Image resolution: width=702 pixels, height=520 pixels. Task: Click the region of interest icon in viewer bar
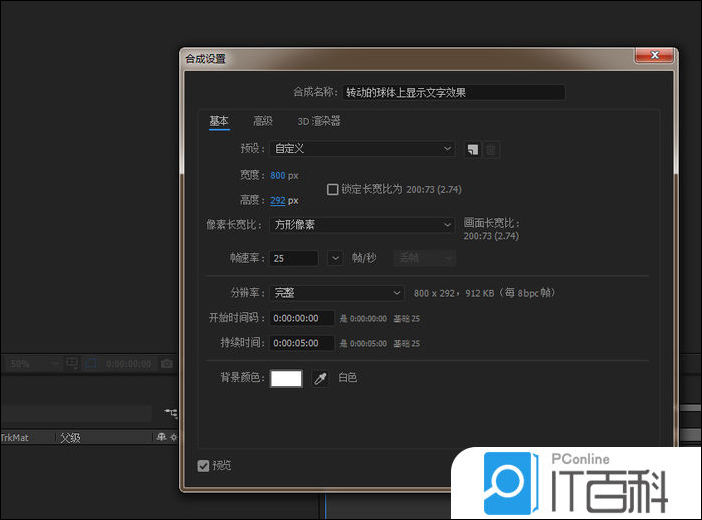[x=90, y=363]
